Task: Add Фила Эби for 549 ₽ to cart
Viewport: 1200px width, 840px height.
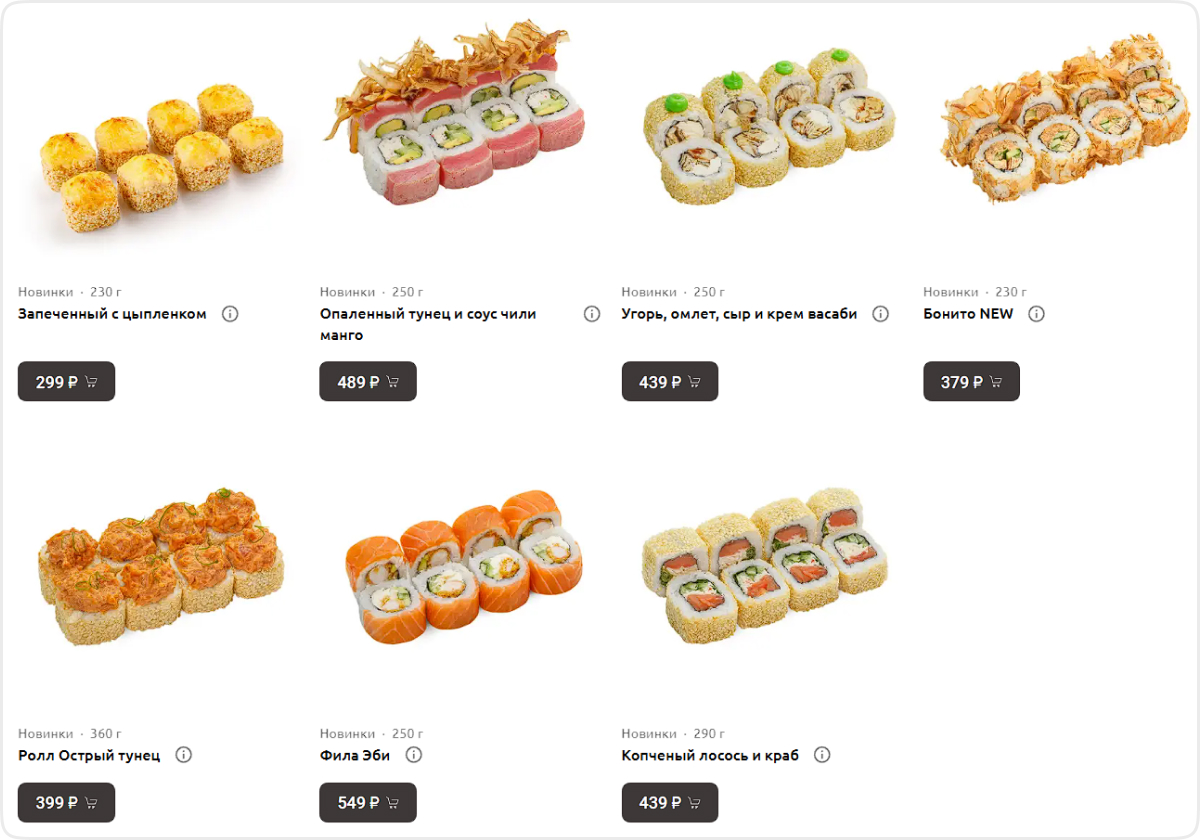Action: pyautogui.click(x=368, y=802)
